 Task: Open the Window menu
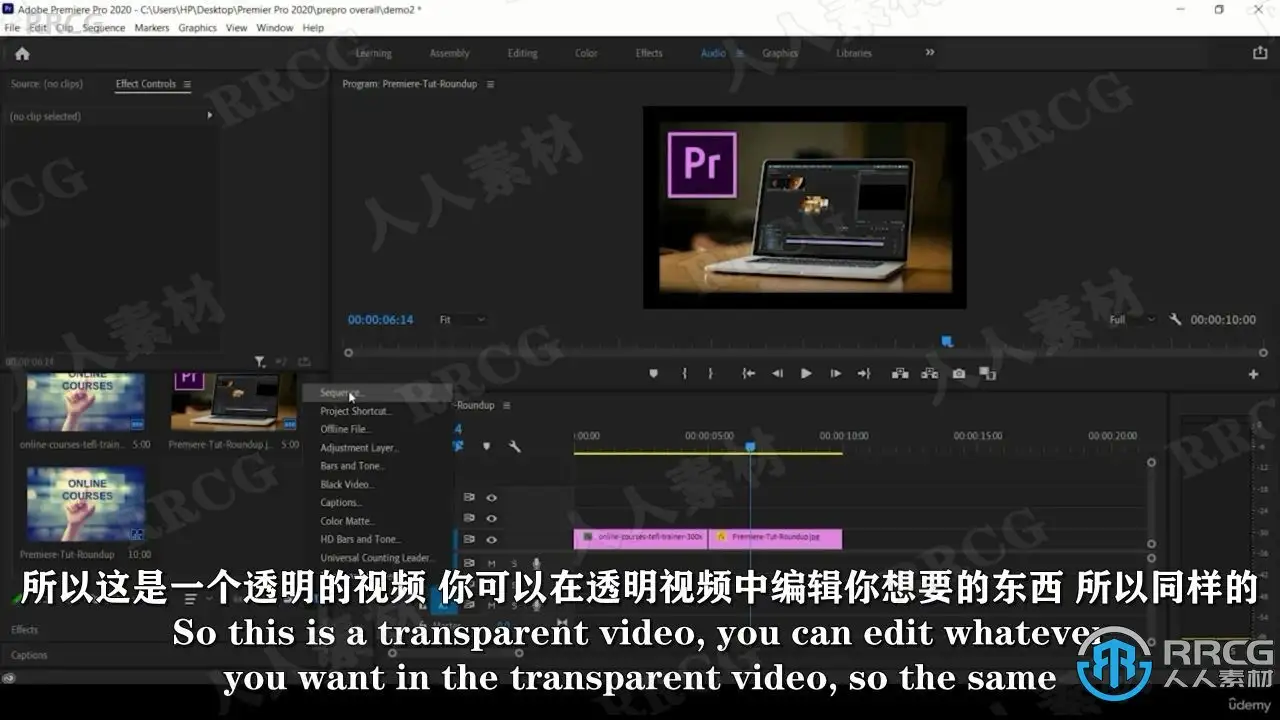tap(275, 28)
